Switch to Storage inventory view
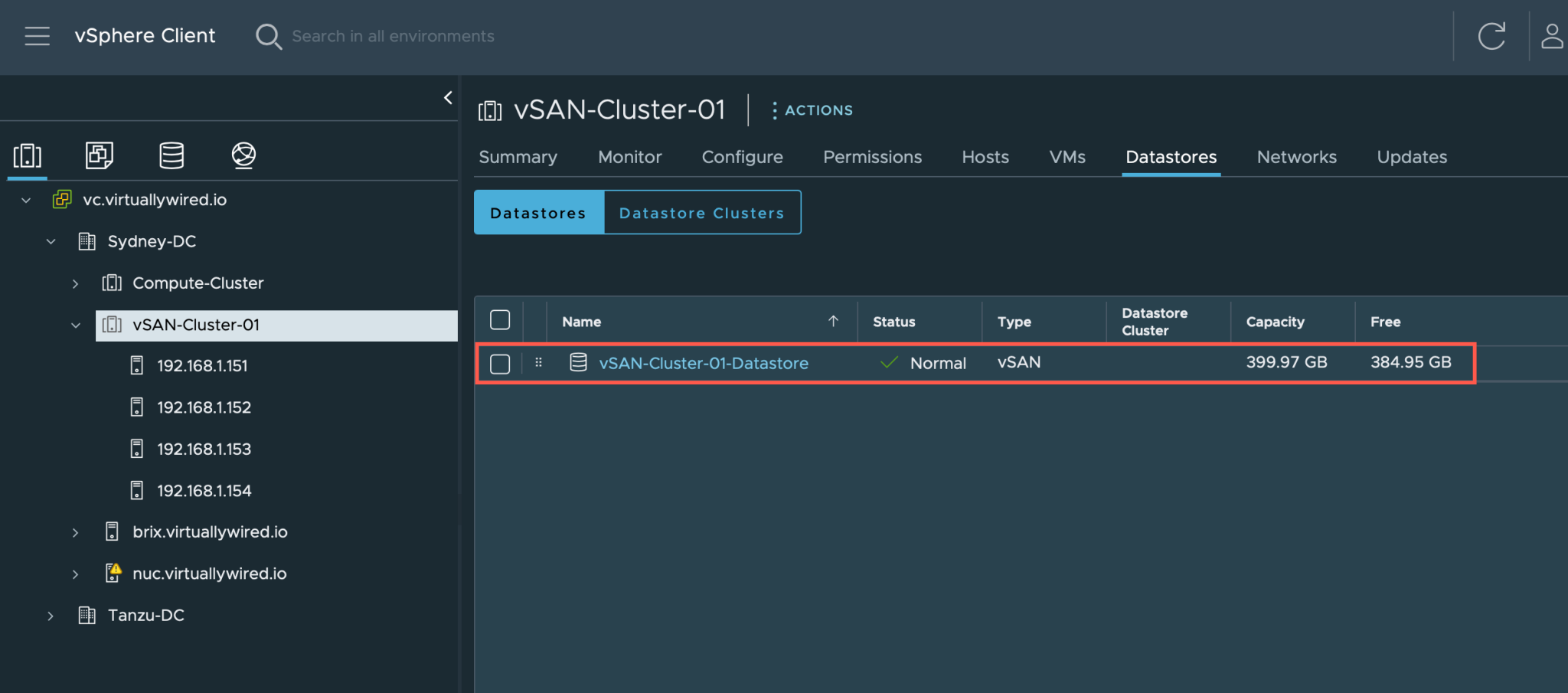The width and height of the screenshot is (1568, 693). pos(171,155)
